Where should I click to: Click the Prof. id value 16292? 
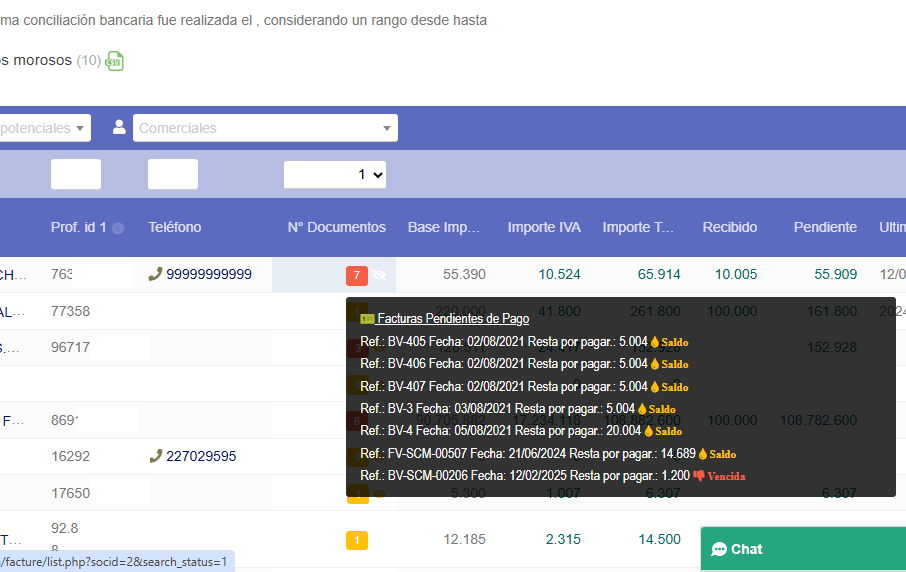pyautogui.click(x=70, y=456)
